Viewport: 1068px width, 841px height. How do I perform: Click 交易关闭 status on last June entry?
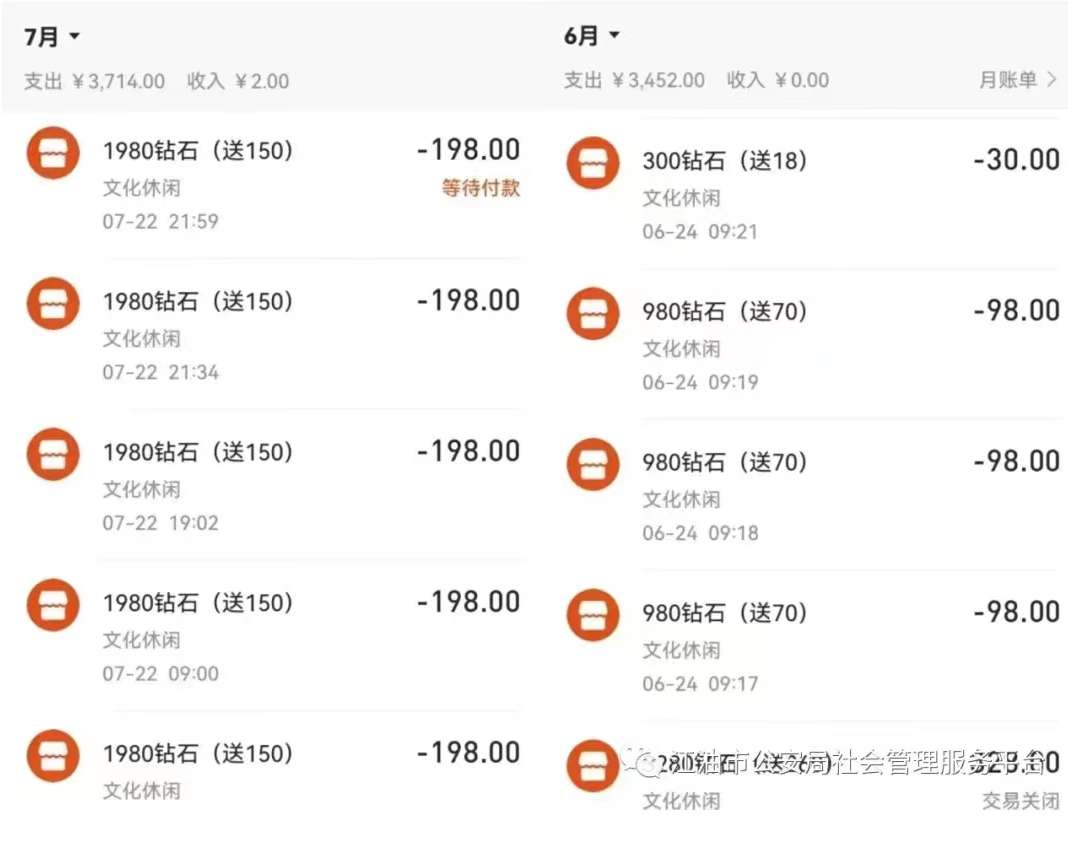point(1020,801)
